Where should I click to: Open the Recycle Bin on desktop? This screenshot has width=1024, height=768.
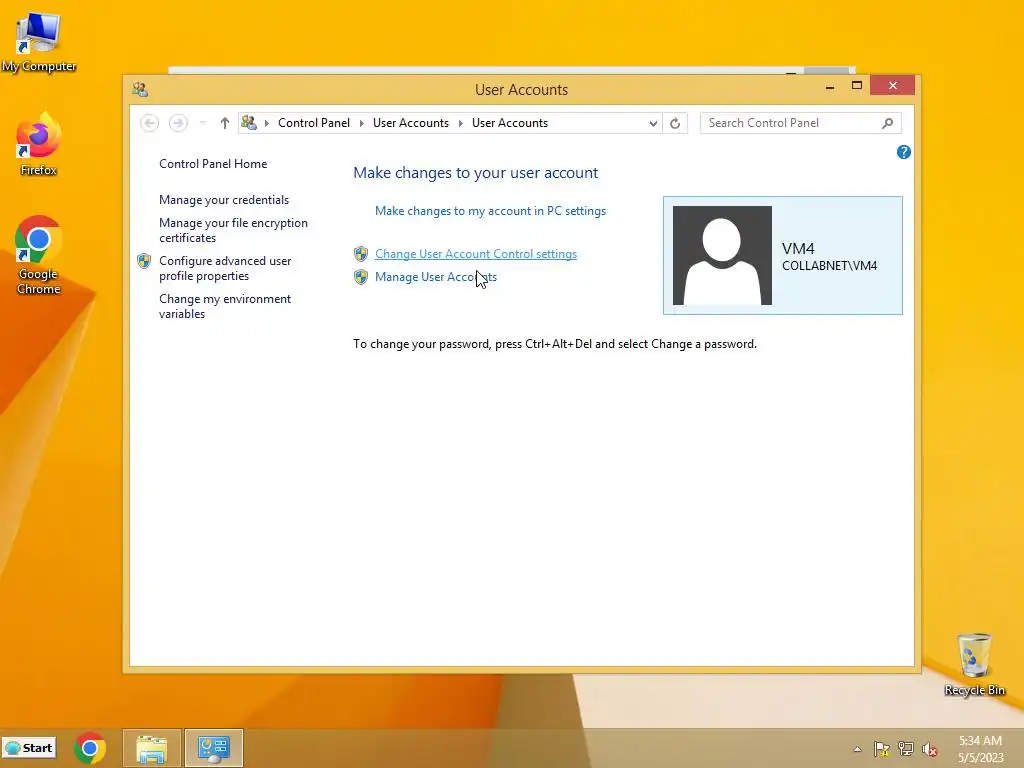[974, 665]
